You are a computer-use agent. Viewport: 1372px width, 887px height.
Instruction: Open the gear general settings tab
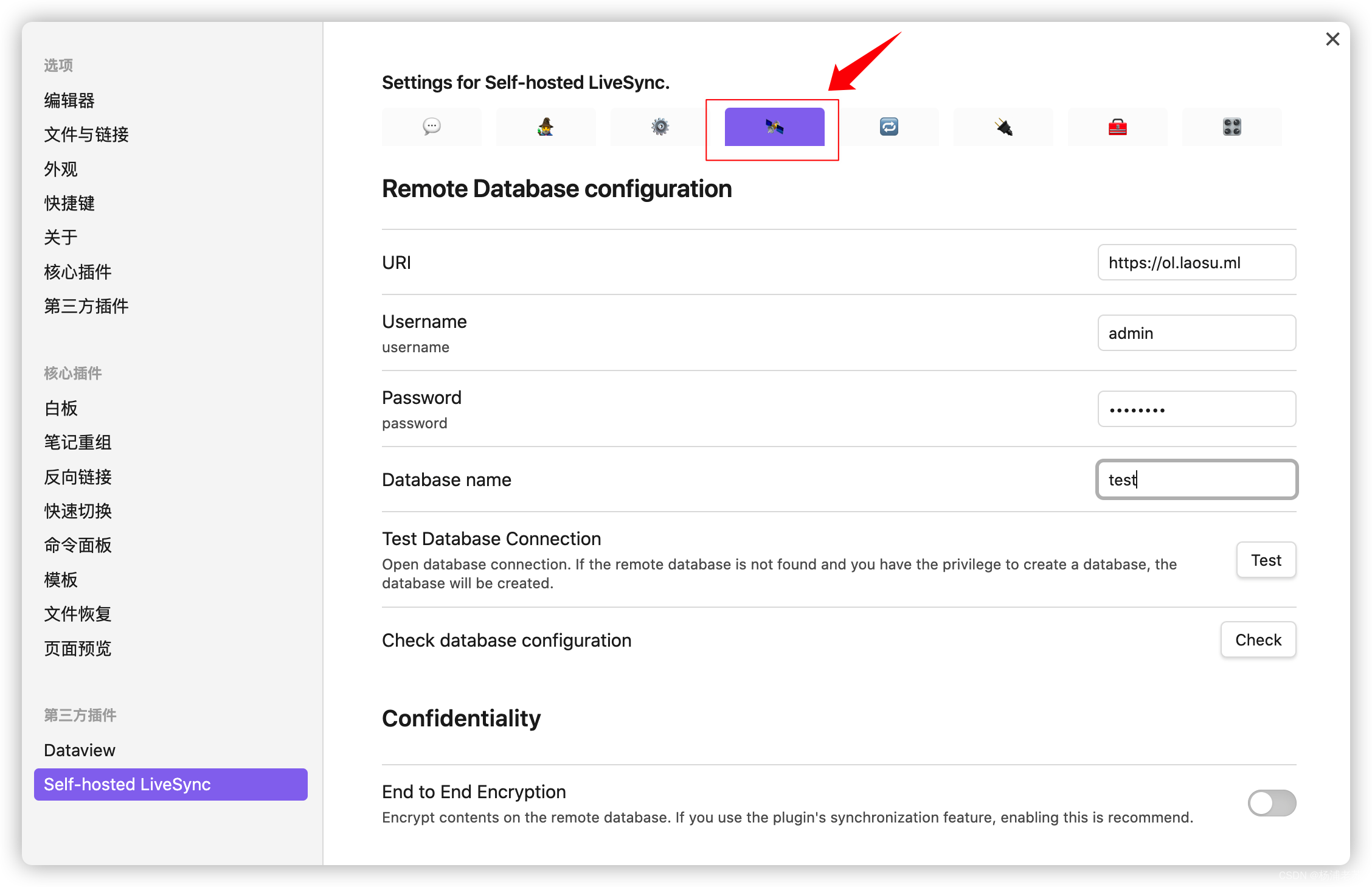[660, 127]
